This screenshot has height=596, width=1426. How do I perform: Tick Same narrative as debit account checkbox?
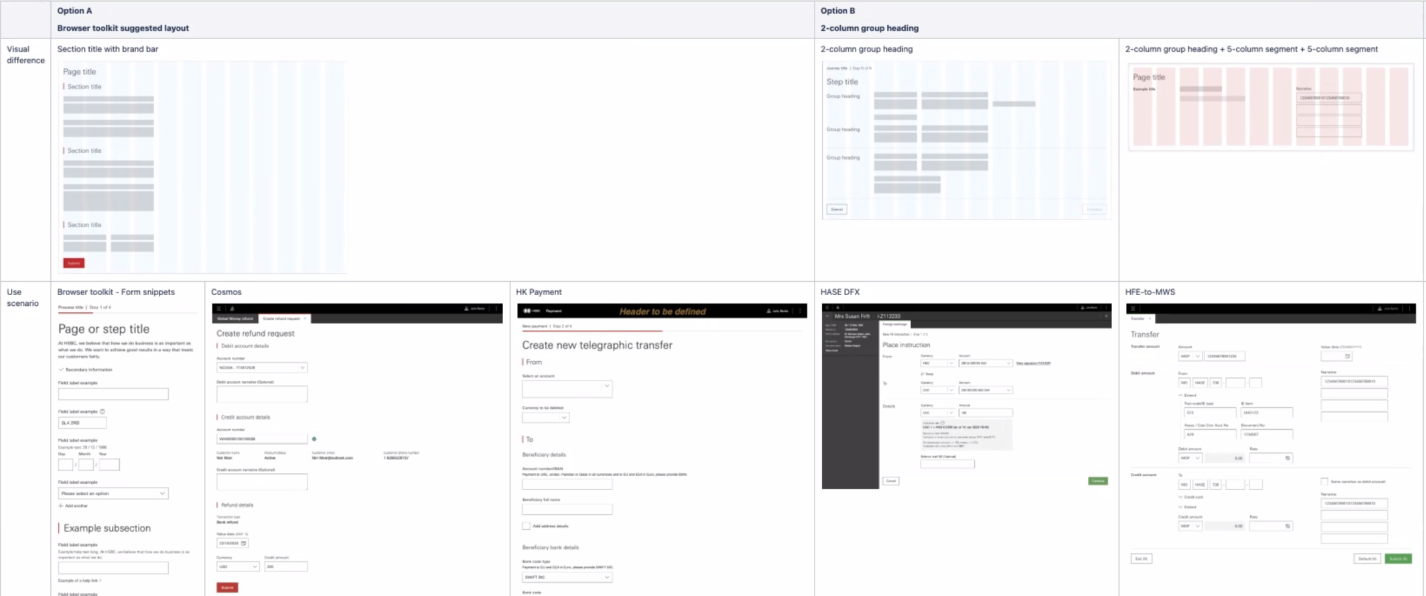pos(1325,481)
